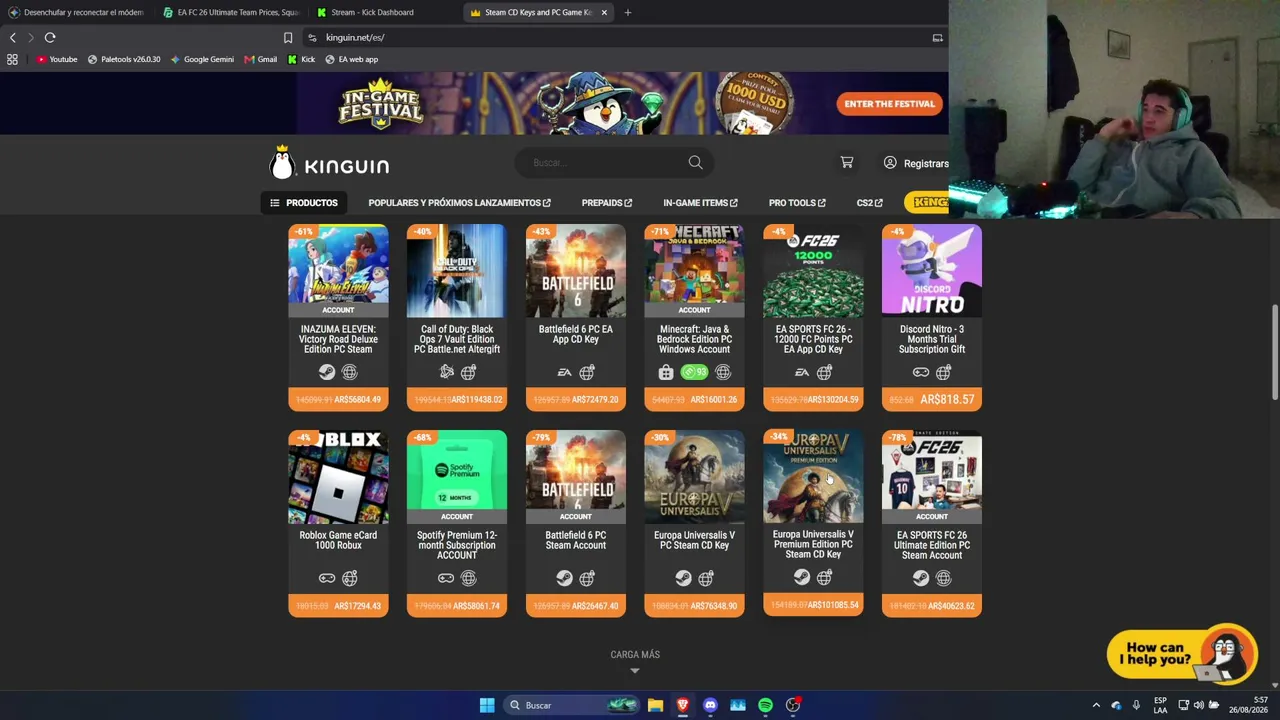The width and height of the screenshot is (1280, 720).
Task: Show hidden system tray icons
Action: [1096, 705]
